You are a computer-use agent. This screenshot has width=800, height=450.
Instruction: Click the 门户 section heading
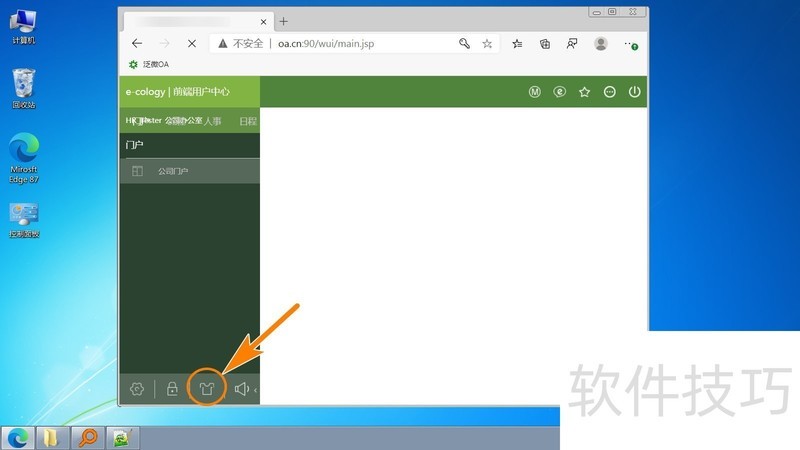(x=134, y=145)
